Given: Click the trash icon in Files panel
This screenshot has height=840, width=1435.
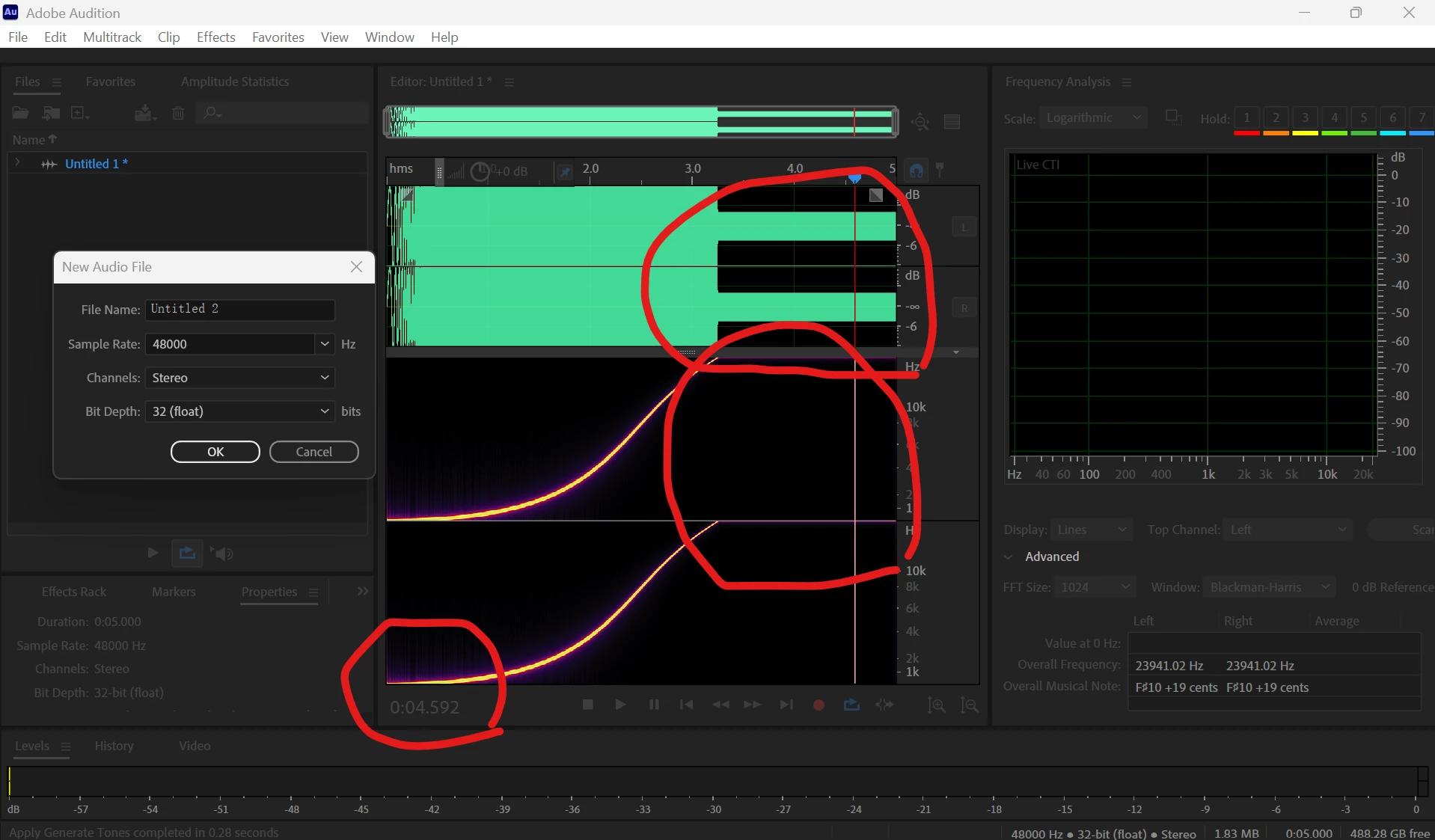Looking at the screenshot, I should coord(178,113).
